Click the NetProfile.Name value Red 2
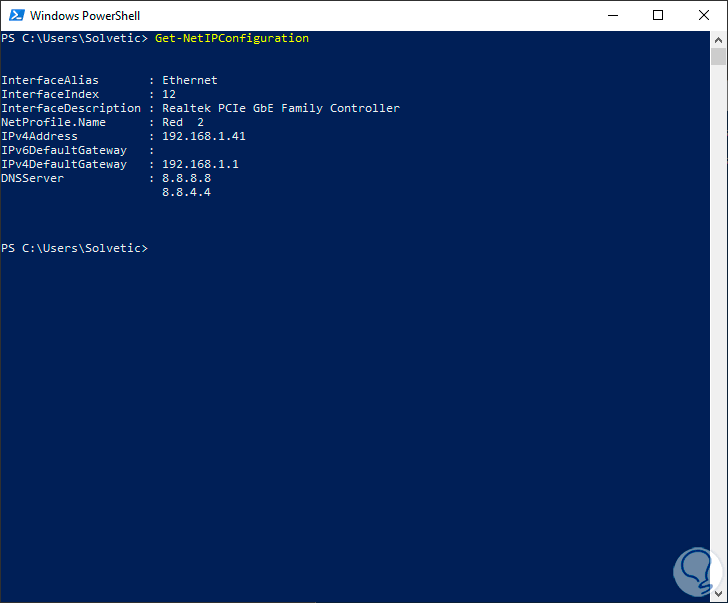Viewport: 728px width, 603px height. click(x=183, y=122)
